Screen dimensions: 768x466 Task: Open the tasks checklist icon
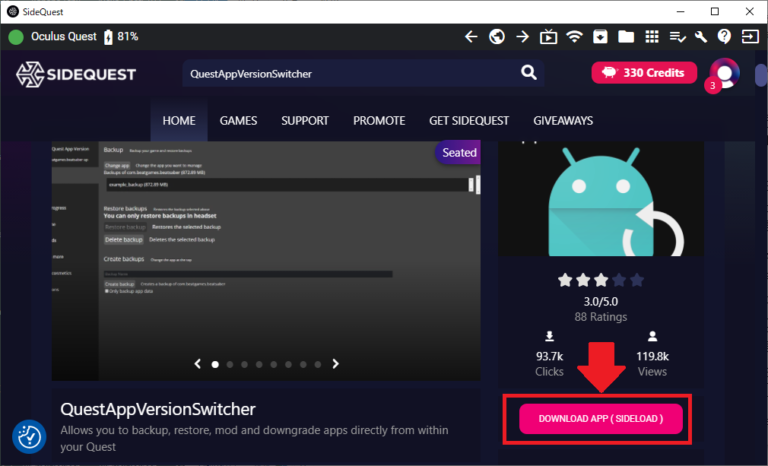pyautogui.click(x=677, y=37)
